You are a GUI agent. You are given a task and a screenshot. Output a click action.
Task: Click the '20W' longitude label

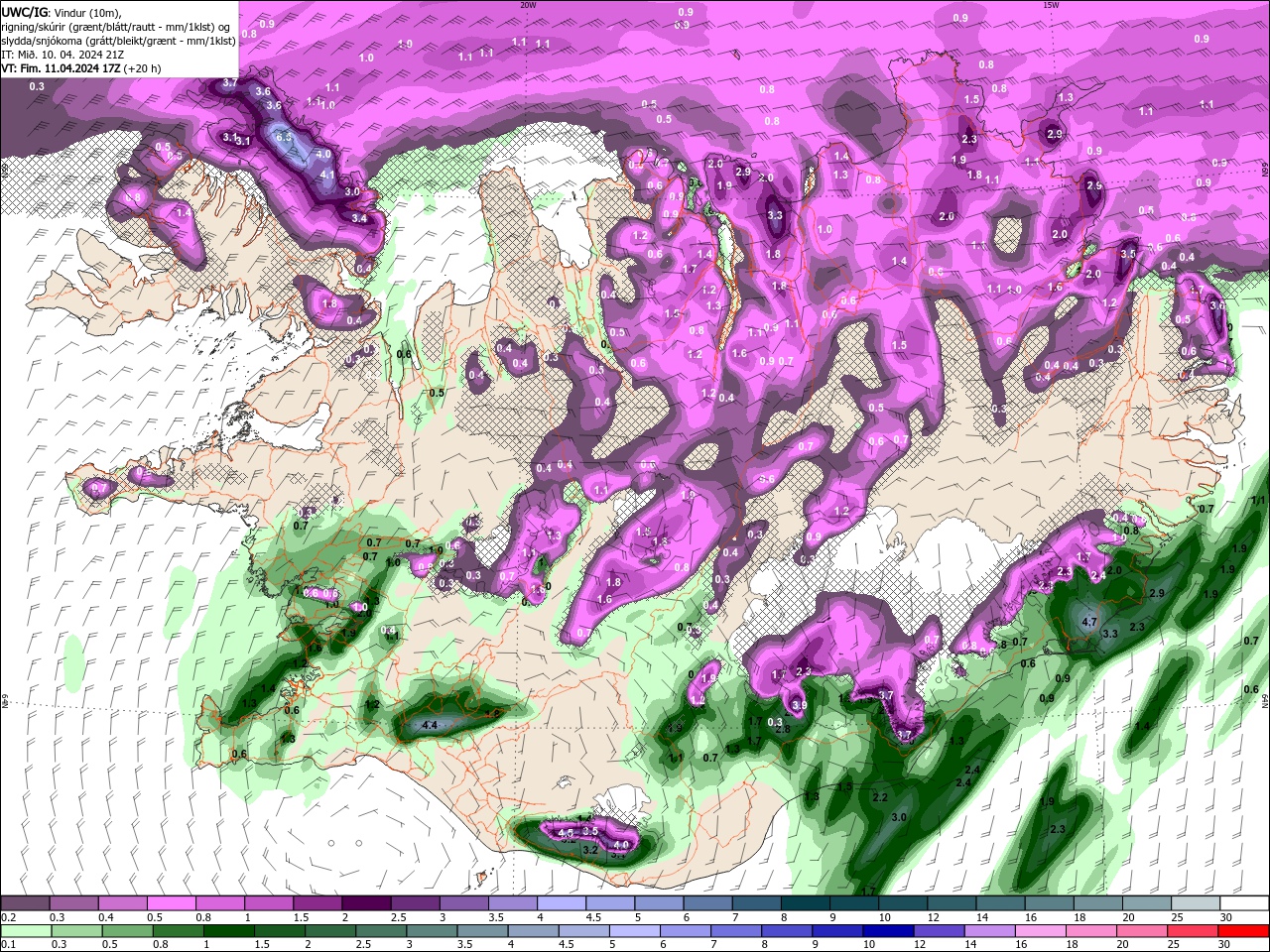coord(529,4)
